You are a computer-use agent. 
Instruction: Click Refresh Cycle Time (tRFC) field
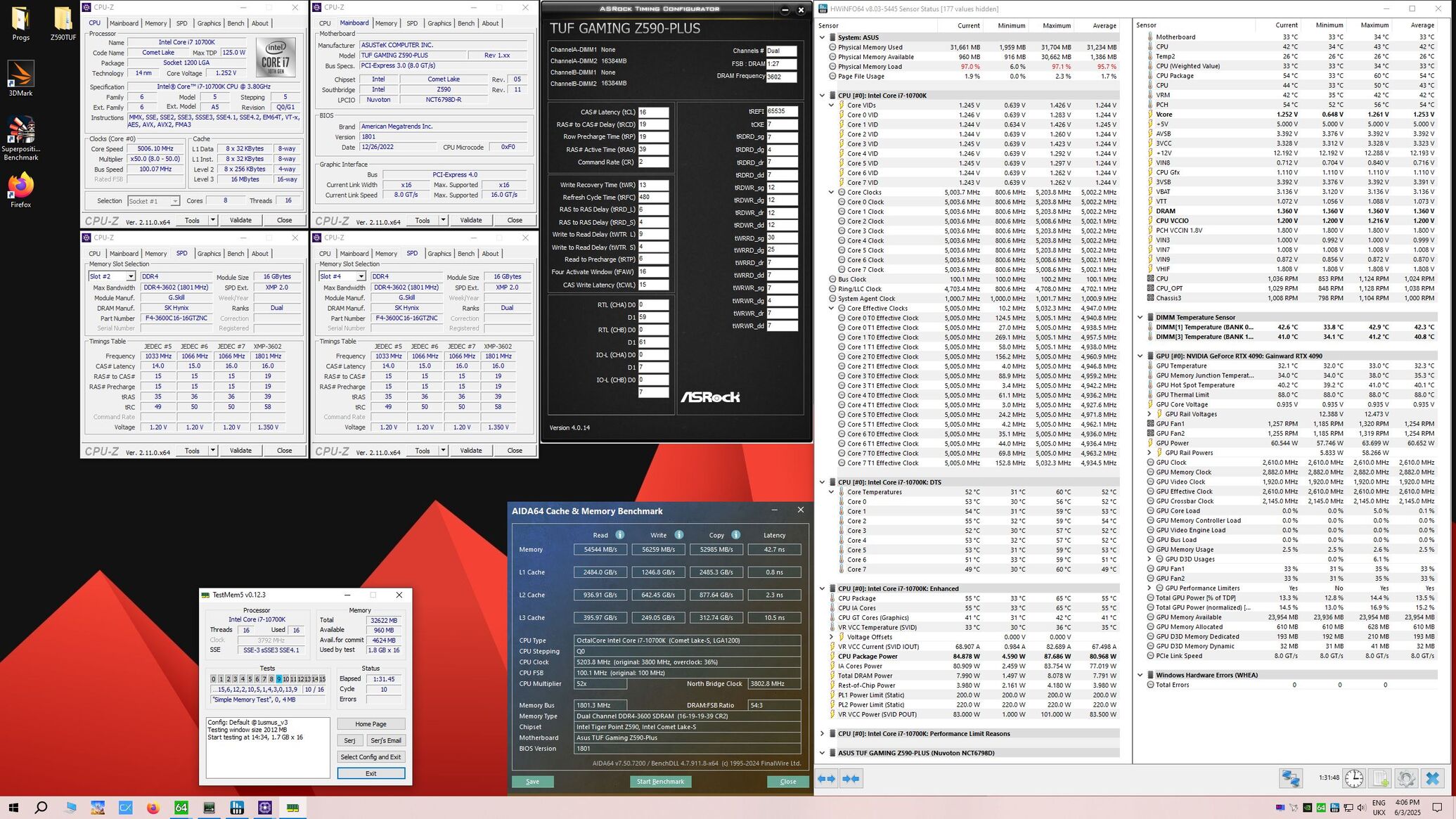[x=653, y=198]
